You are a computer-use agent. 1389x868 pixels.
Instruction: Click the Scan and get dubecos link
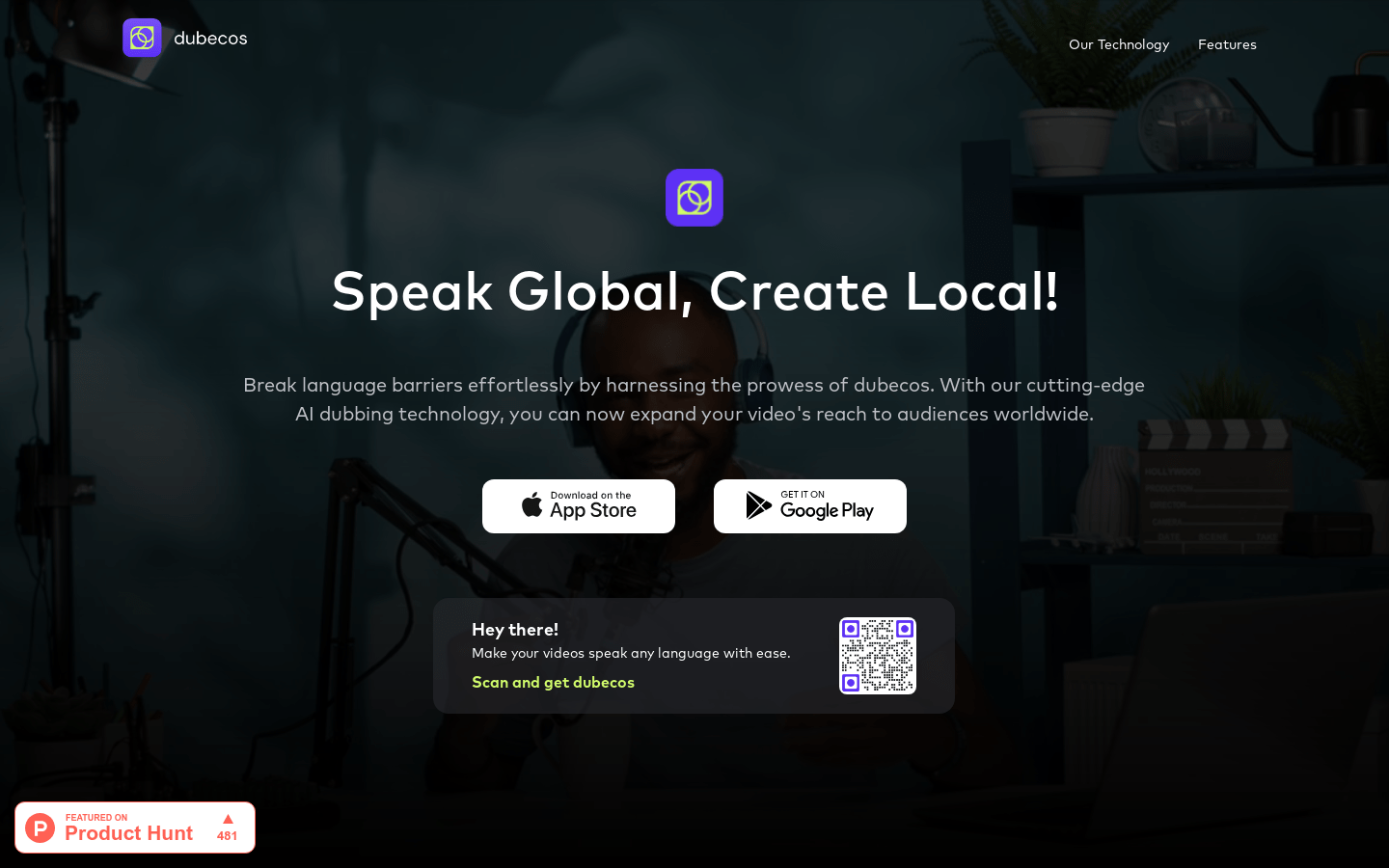pos(553,682)
